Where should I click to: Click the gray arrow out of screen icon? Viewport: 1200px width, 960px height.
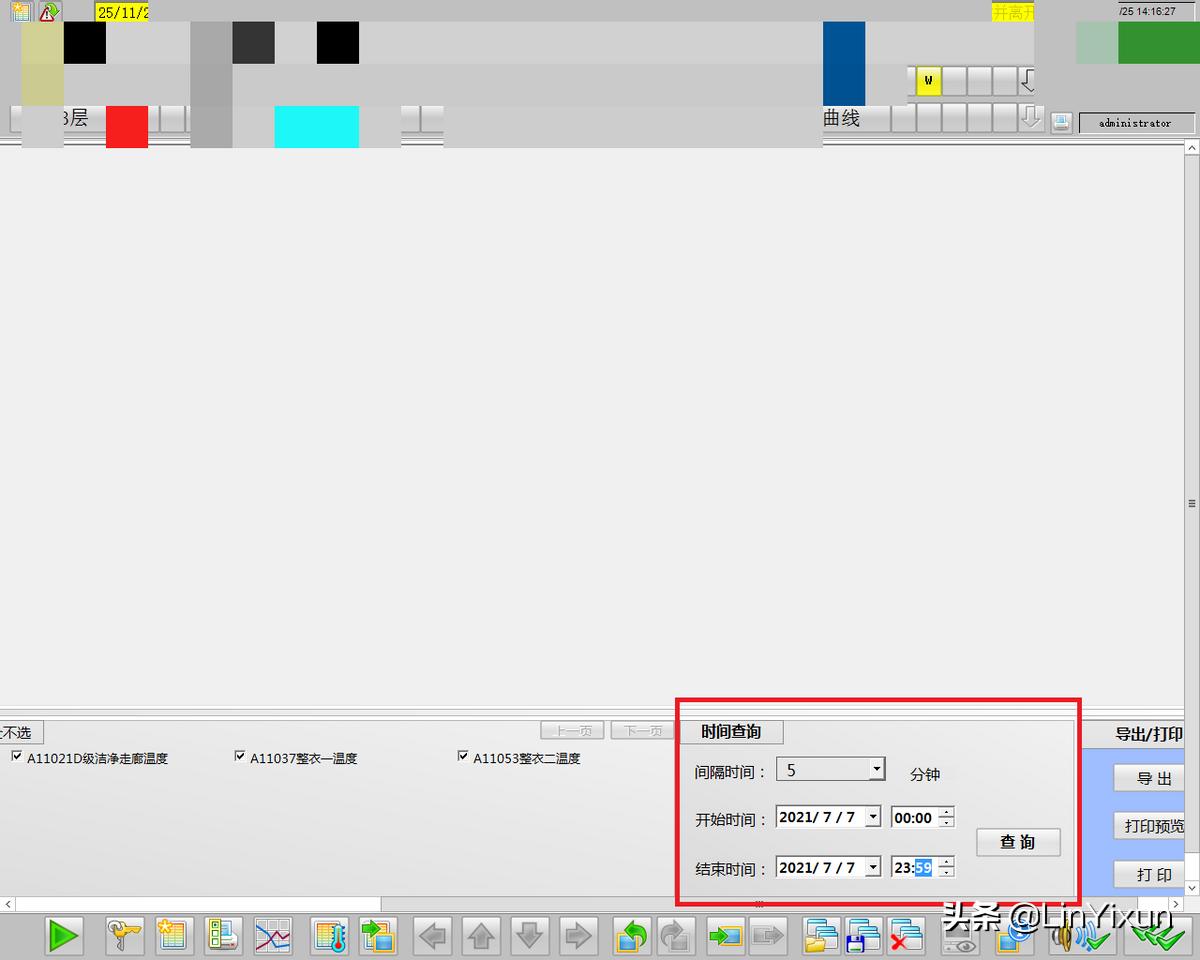click(768, 936)
